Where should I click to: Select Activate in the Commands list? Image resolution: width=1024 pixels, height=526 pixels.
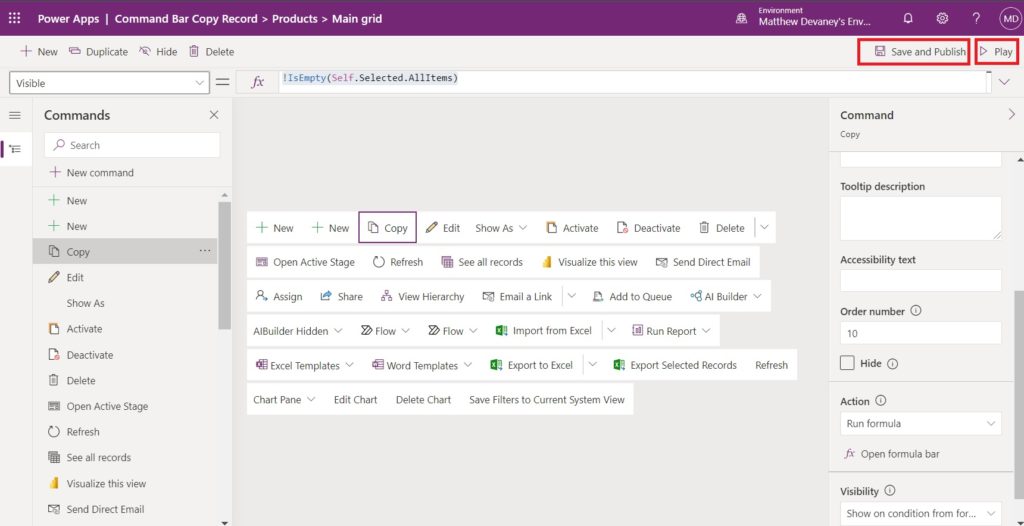[84, 329]
